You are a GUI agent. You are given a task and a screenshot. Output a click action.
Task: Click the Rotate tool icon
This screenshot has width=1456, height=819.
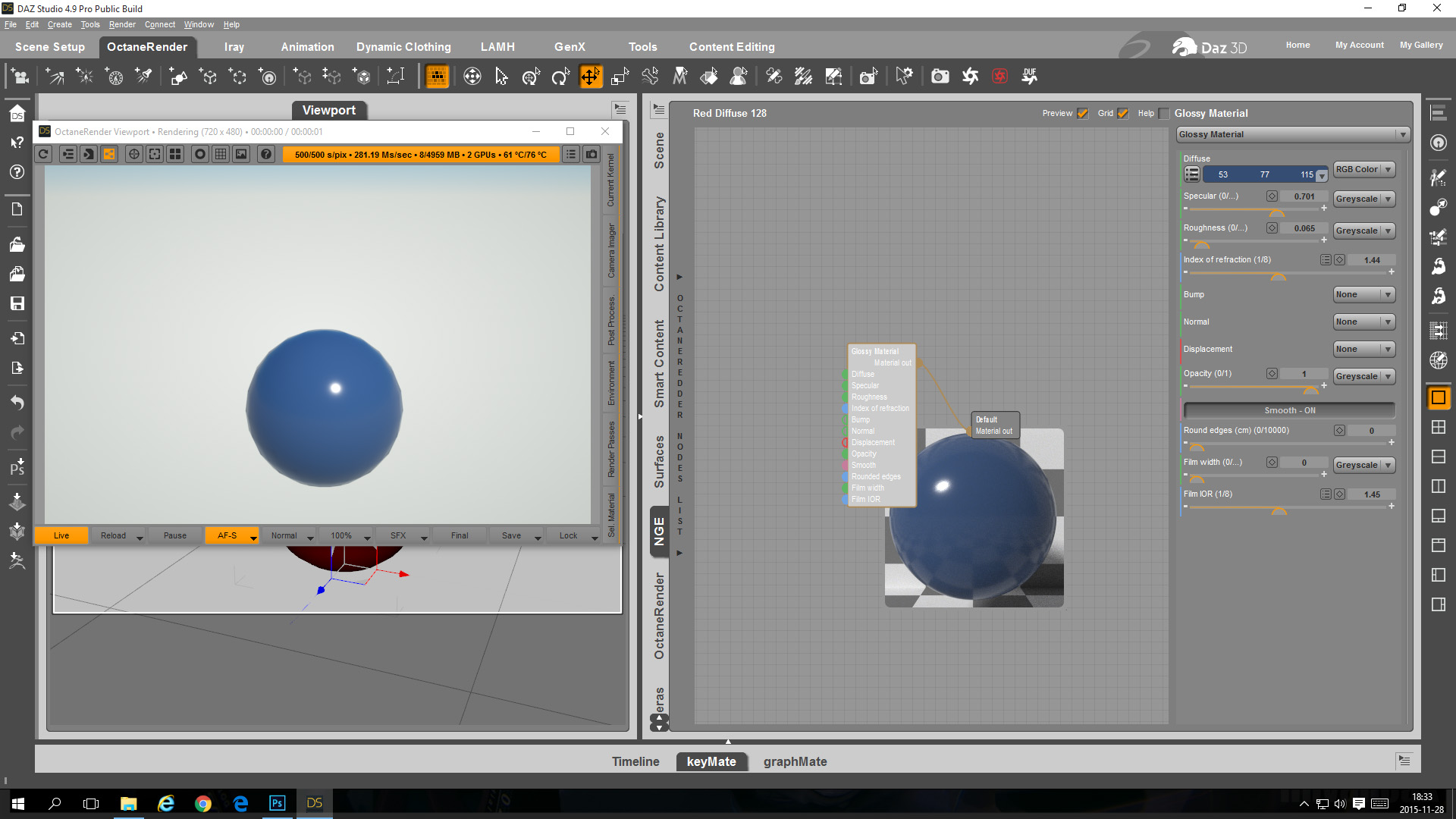click(x=560, y=76)
